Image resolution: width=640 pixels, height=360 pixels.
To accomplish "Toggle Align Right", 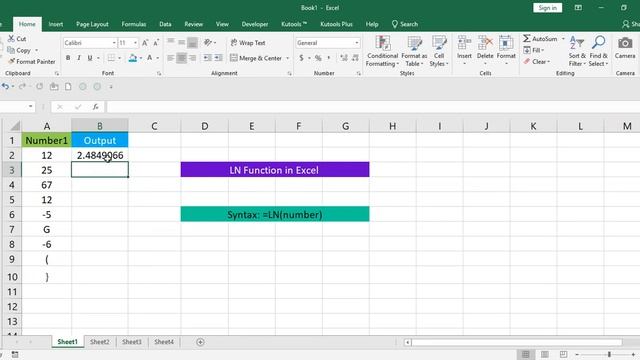I will coord(193,58).
